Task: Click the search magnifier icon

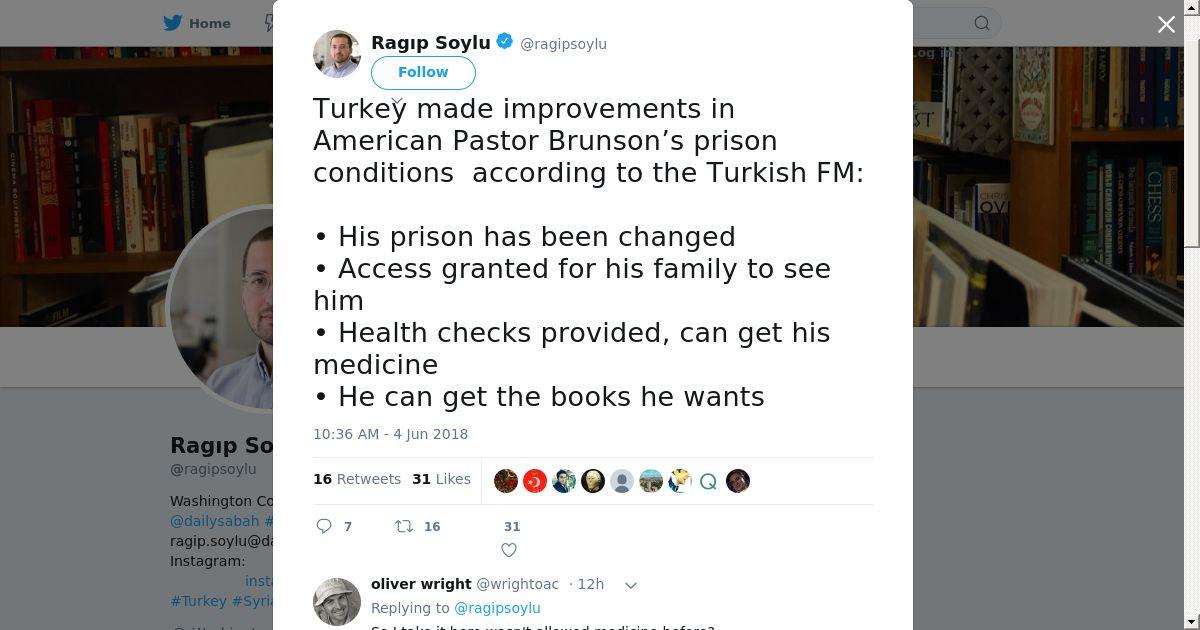Action: pyautogui.click(x=982, y=23)
